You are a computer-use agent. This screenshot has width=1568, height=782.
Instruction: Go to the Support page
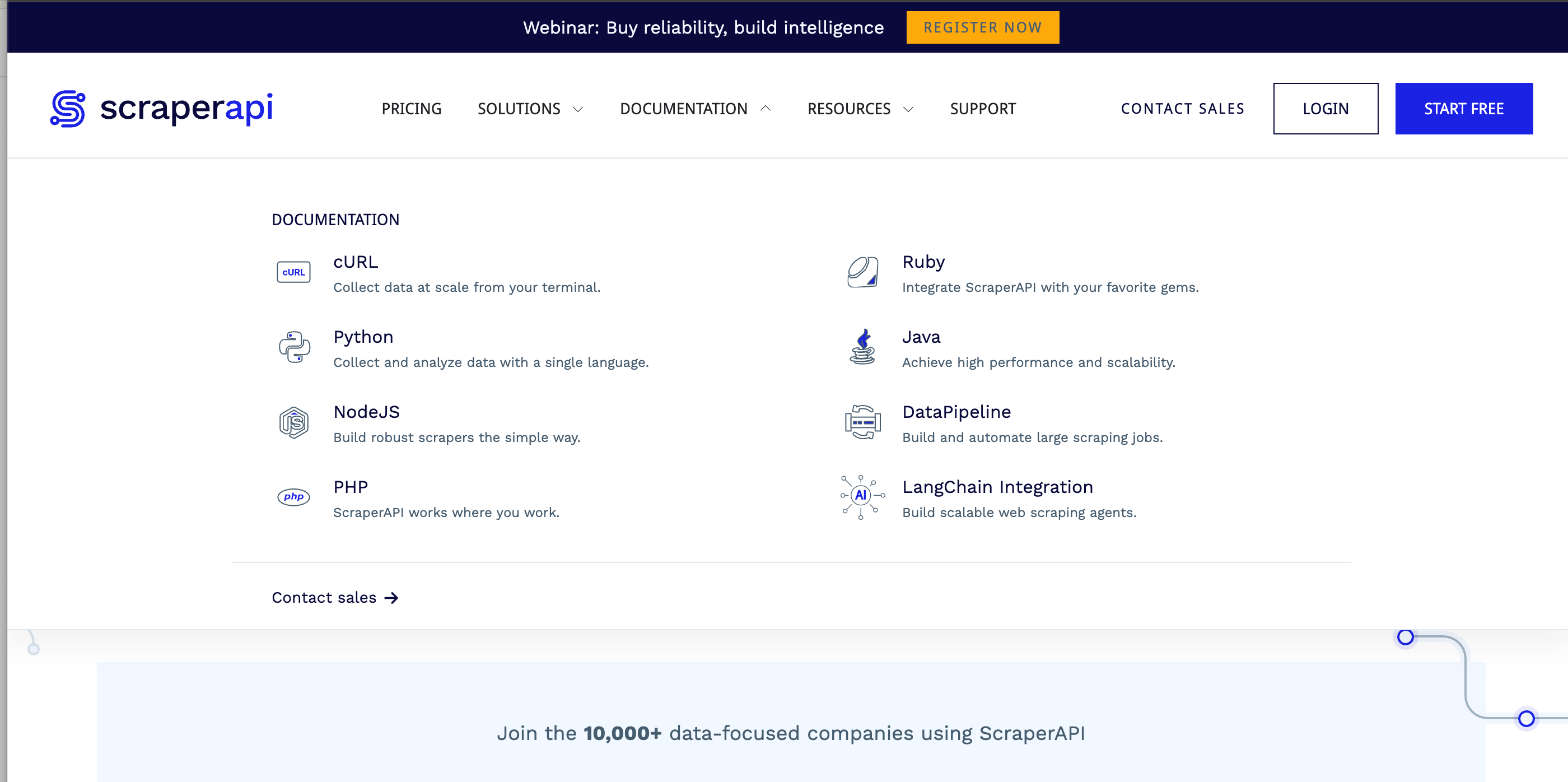[x=983, y=109]
